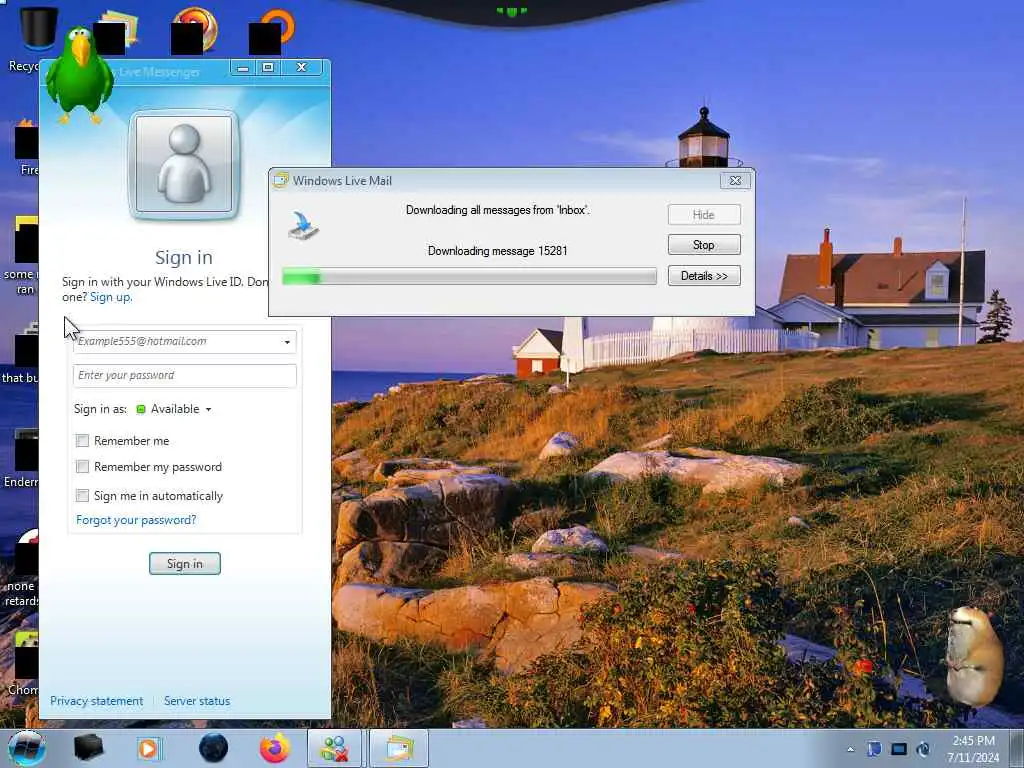Focus the Enter your password field
The image size is (1024, 768).
coord(185,376)
